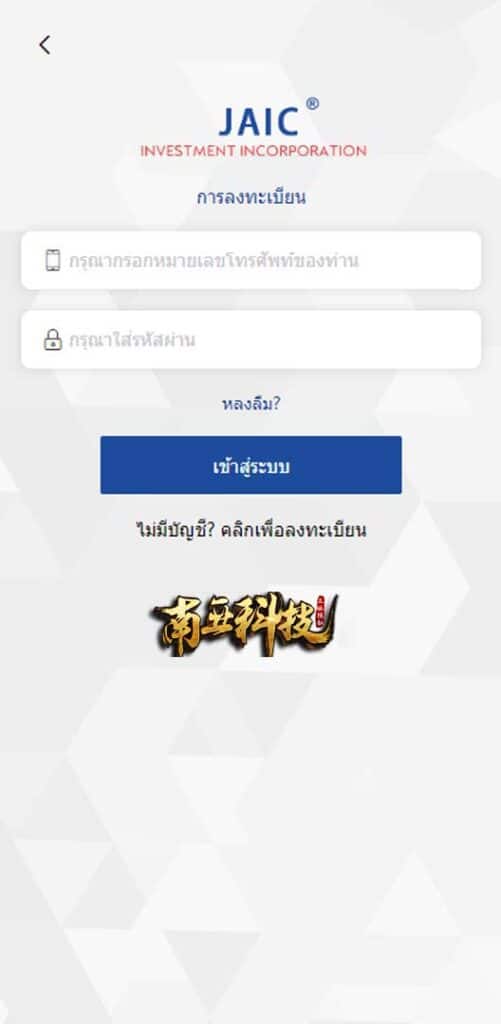Open the หลงลืม? forgot password link
This screenshot has width=501, height=1024.
pos(251,404)
